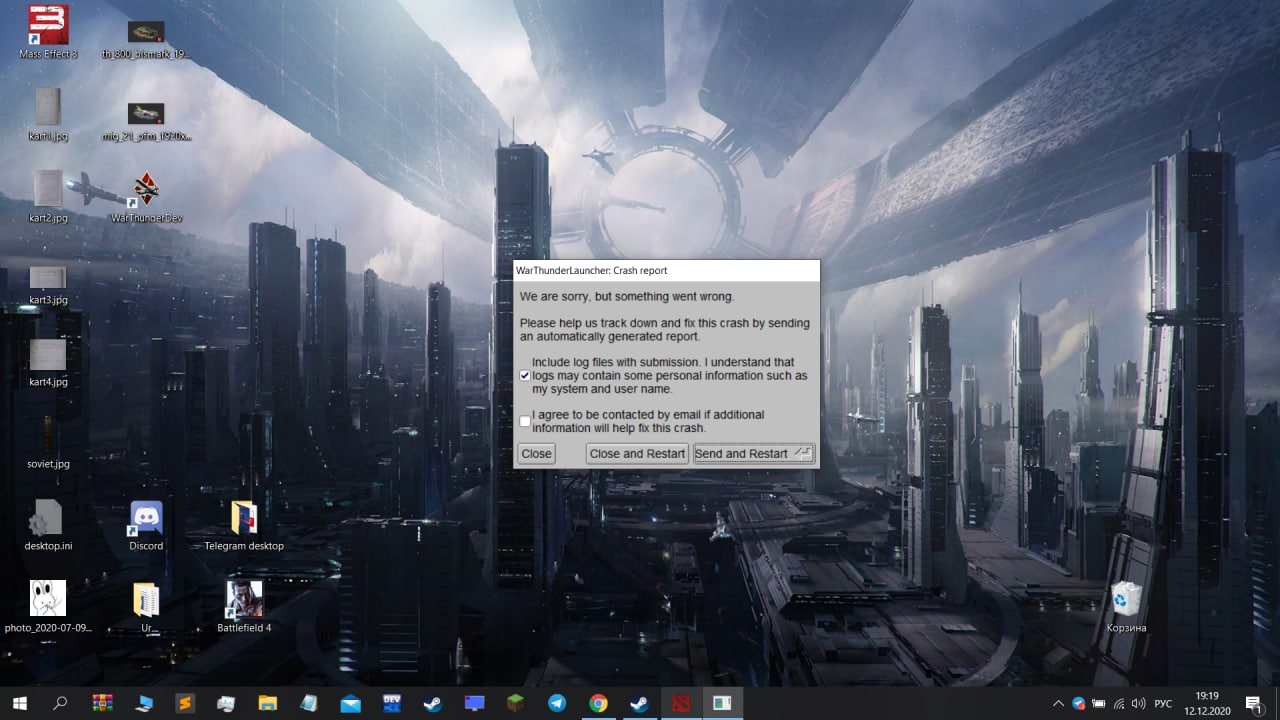Open Sublime Text from the taskbar
The image size is (1280, 720).
184,703
